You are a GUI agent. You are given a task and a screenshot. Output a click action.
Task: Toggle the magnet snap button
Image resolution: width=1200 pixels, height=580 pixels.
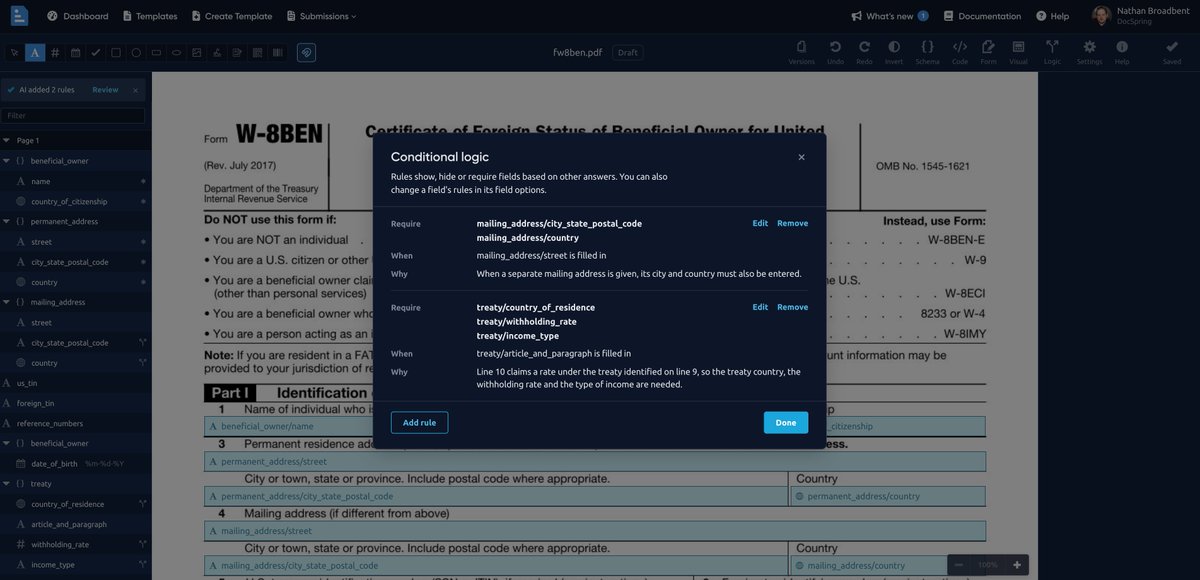pyautogui.click(x=307, y=52)
